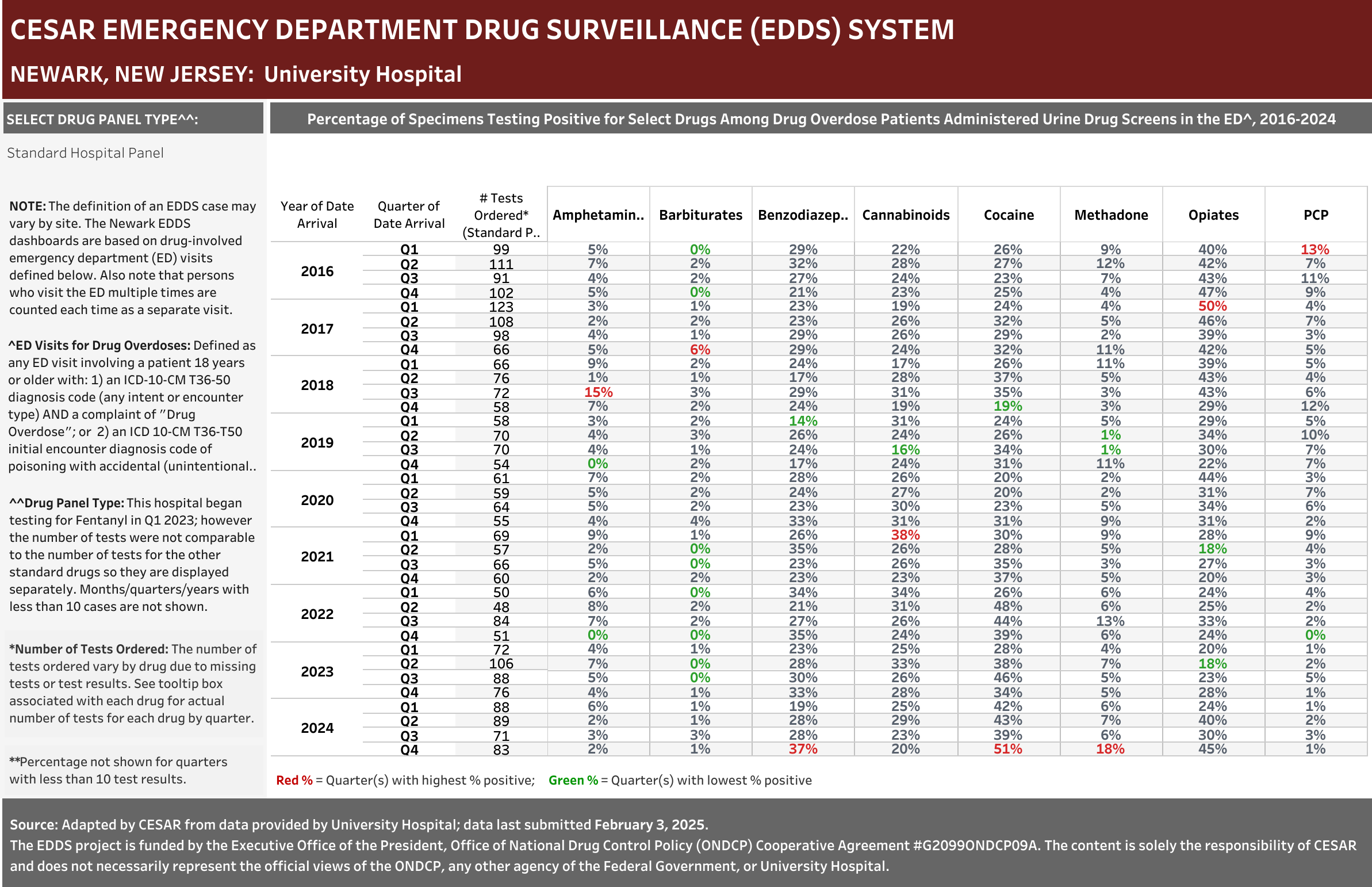Image resolution: width=1372 pixels, height=887 pixels.
Task: Click the red 15% Amphetamines value in 2018 Q3
Action: click(x=598, y=392)
